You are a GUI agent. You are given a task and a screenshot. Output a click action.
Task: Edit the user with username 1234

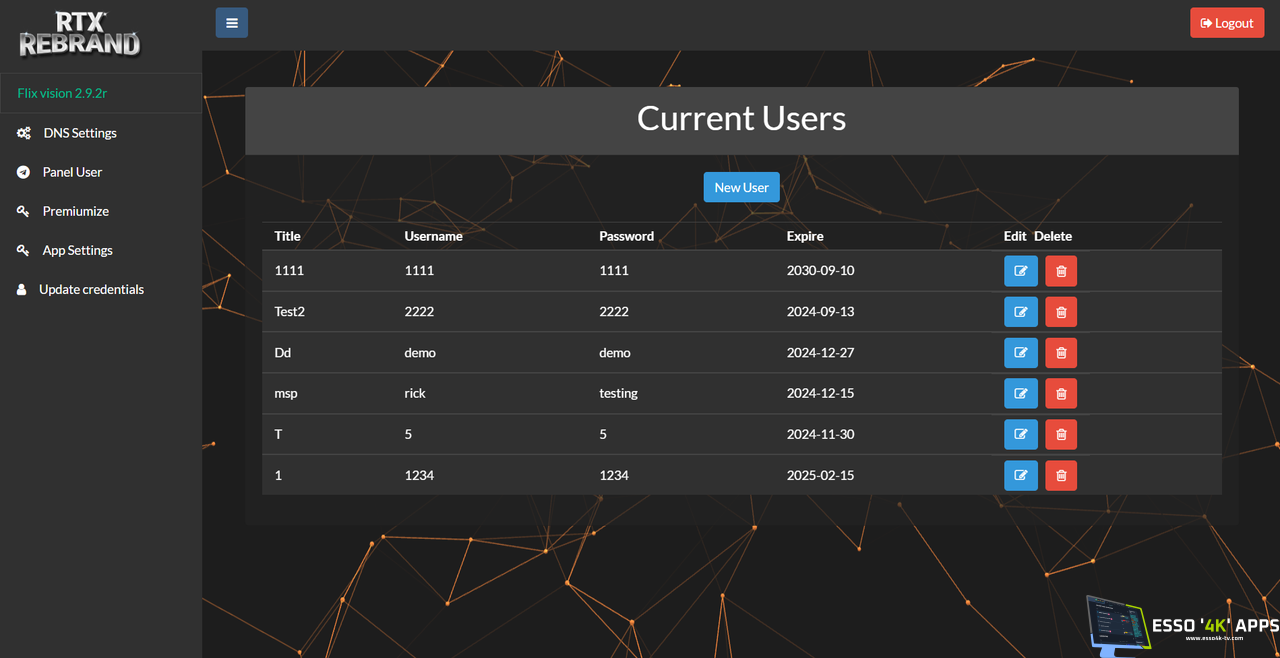click(1020, 475)
